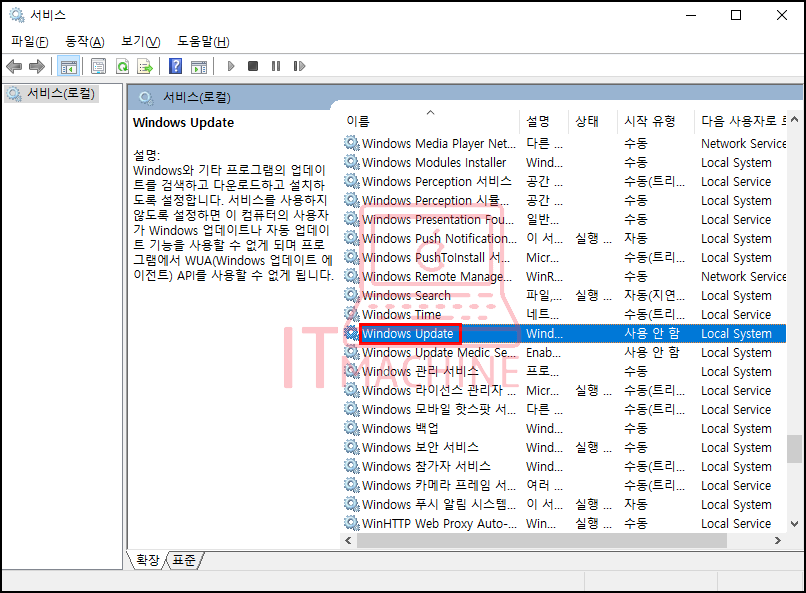Click the Refresh toolbar icon
This screenshot has height=593, width=806.
122,66
